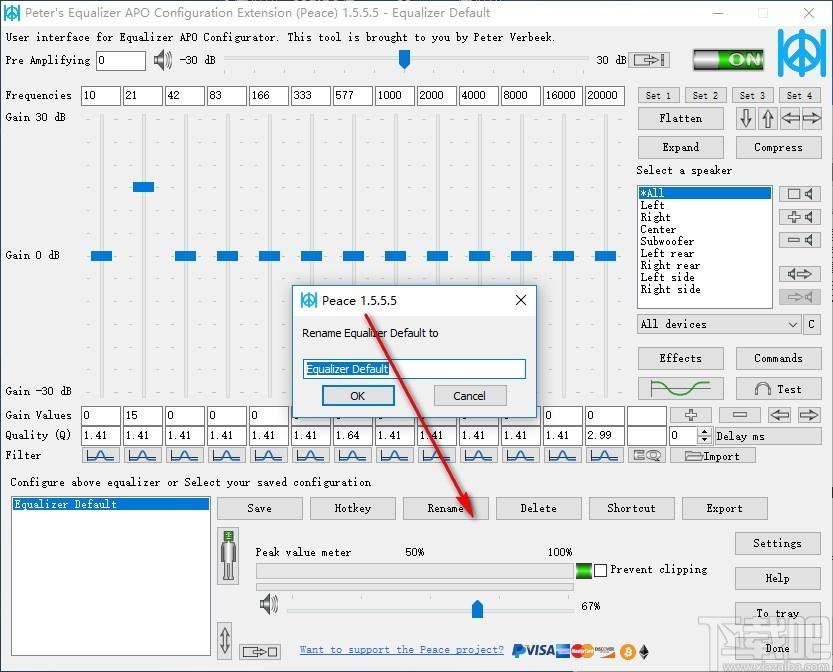Click the Pre Amplifying value field
833x672 pixels.
(x=121, y=61)
